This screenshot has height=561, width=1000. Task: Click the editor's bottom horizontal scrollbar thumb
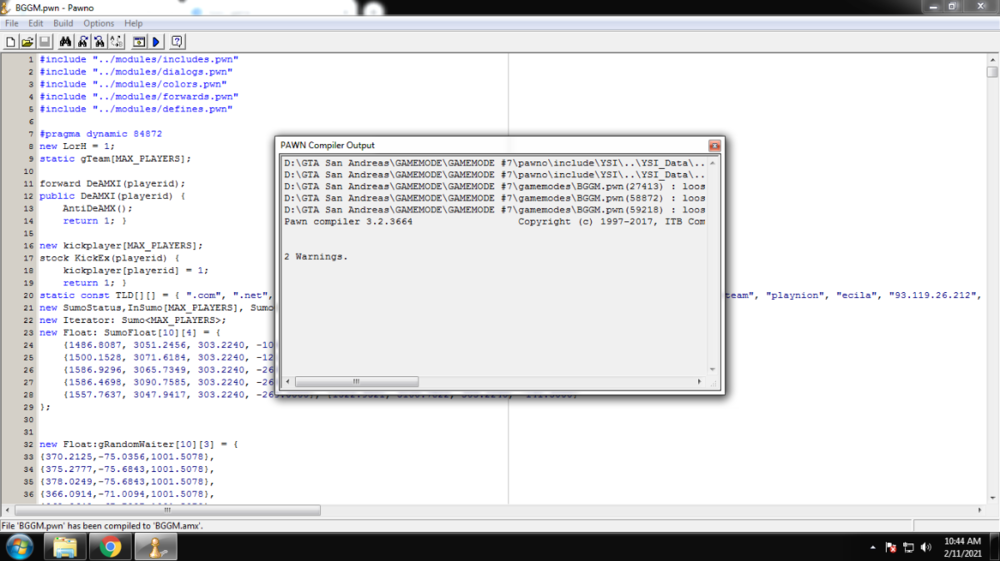click(x=166, y=510)
